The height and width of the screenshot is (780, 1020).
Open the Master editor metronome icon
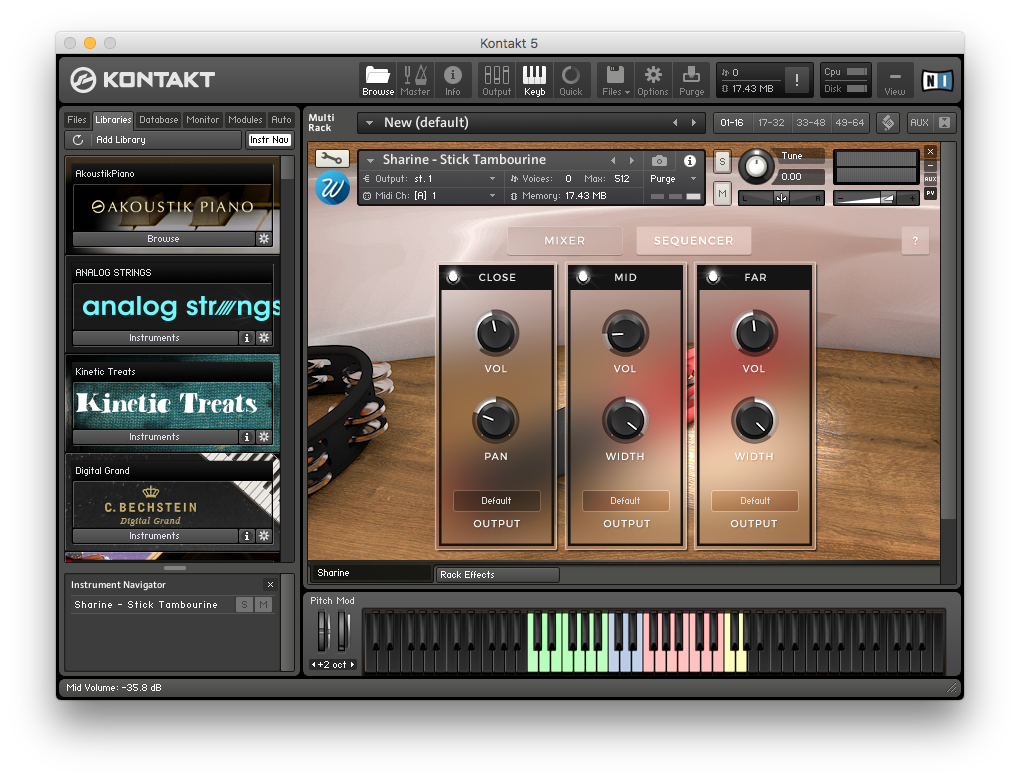click(x=415, y=80)
